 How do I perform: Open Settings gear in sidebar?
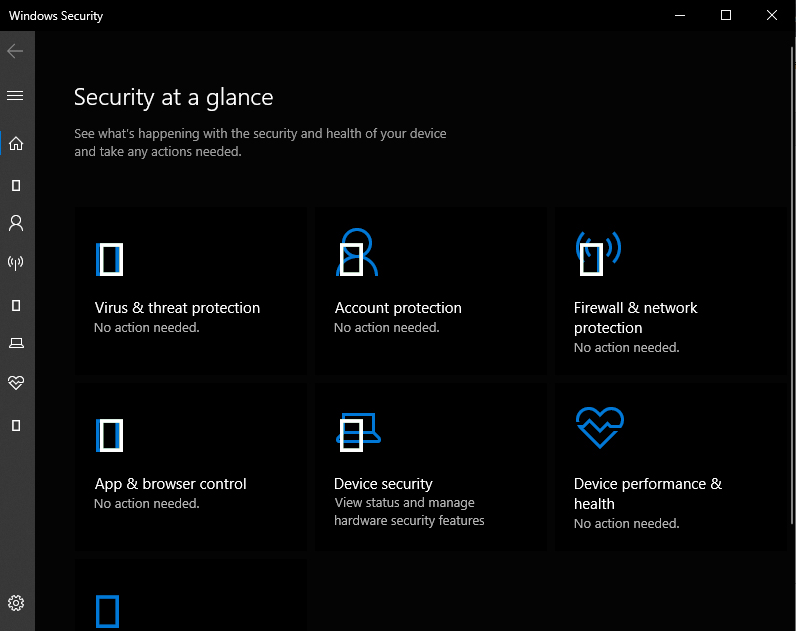point(16,603)
